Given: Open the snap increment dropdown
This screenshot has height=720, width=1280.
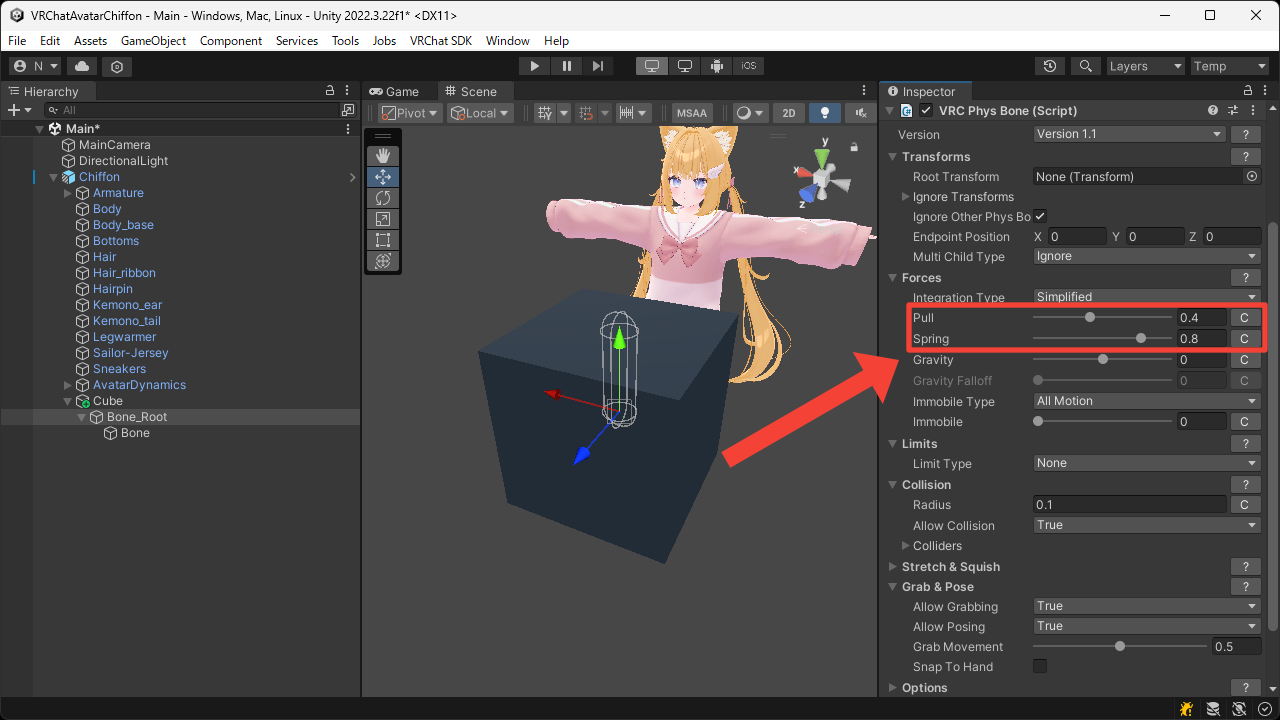Looking at the screenshot, I should coord(633,113).
